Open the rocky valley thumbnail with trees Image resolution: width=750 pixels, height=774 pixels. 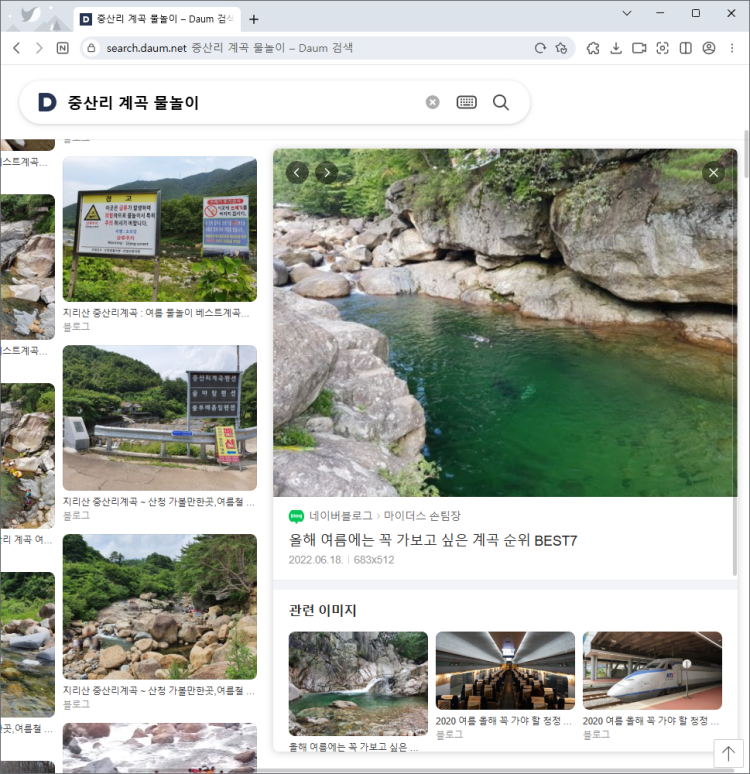pos(159,607)
